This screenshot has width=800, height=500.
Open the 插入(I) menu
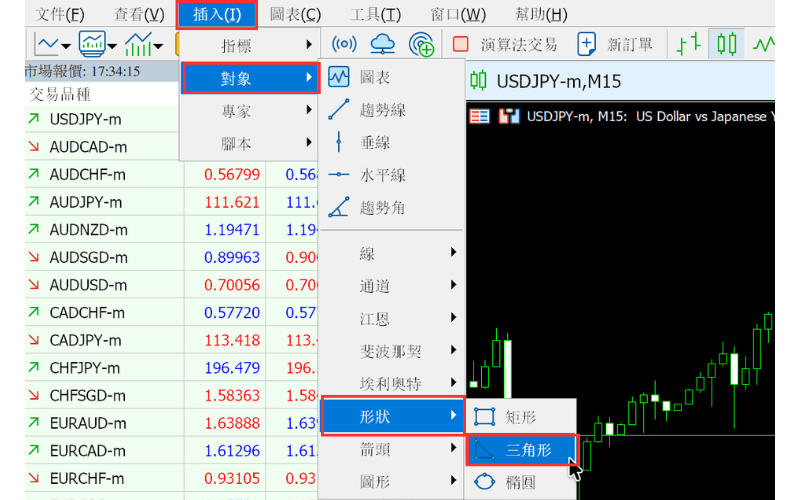217,14
